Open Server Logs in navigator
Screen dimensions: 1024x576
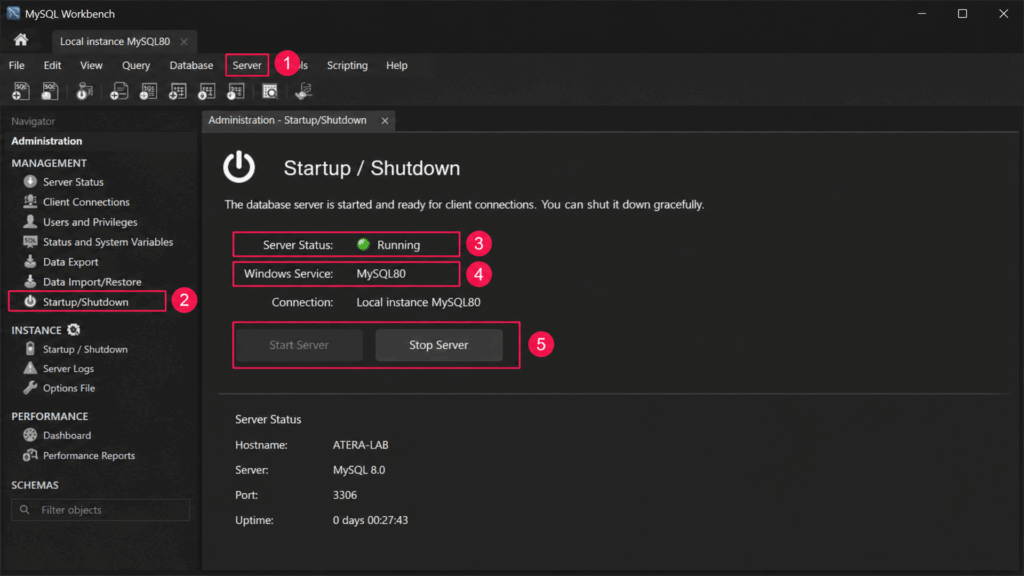(69, 368)
